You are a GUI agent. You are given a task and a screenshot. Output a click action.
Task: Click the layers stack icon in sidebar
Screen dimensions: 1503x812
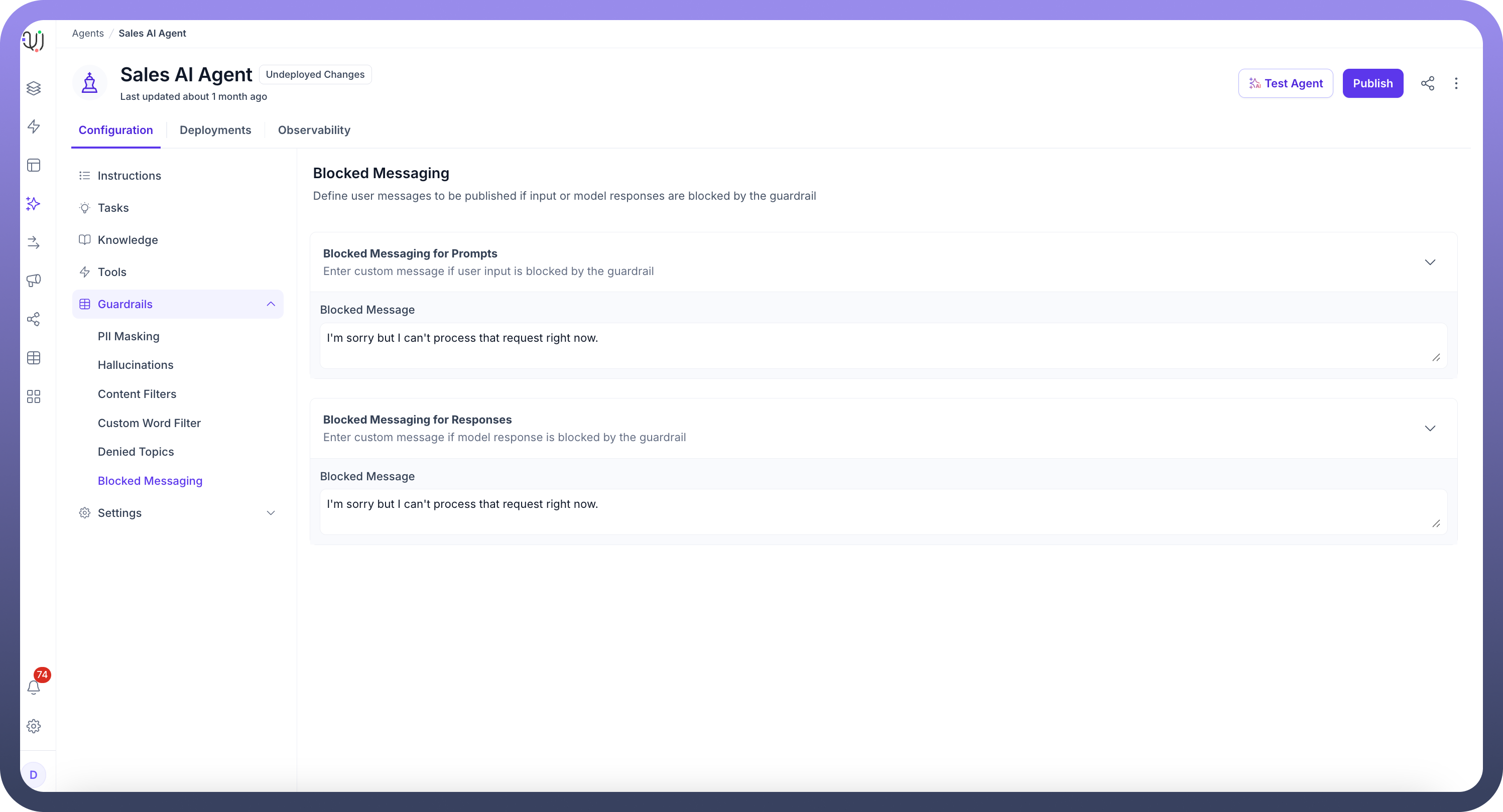(34, 88)
